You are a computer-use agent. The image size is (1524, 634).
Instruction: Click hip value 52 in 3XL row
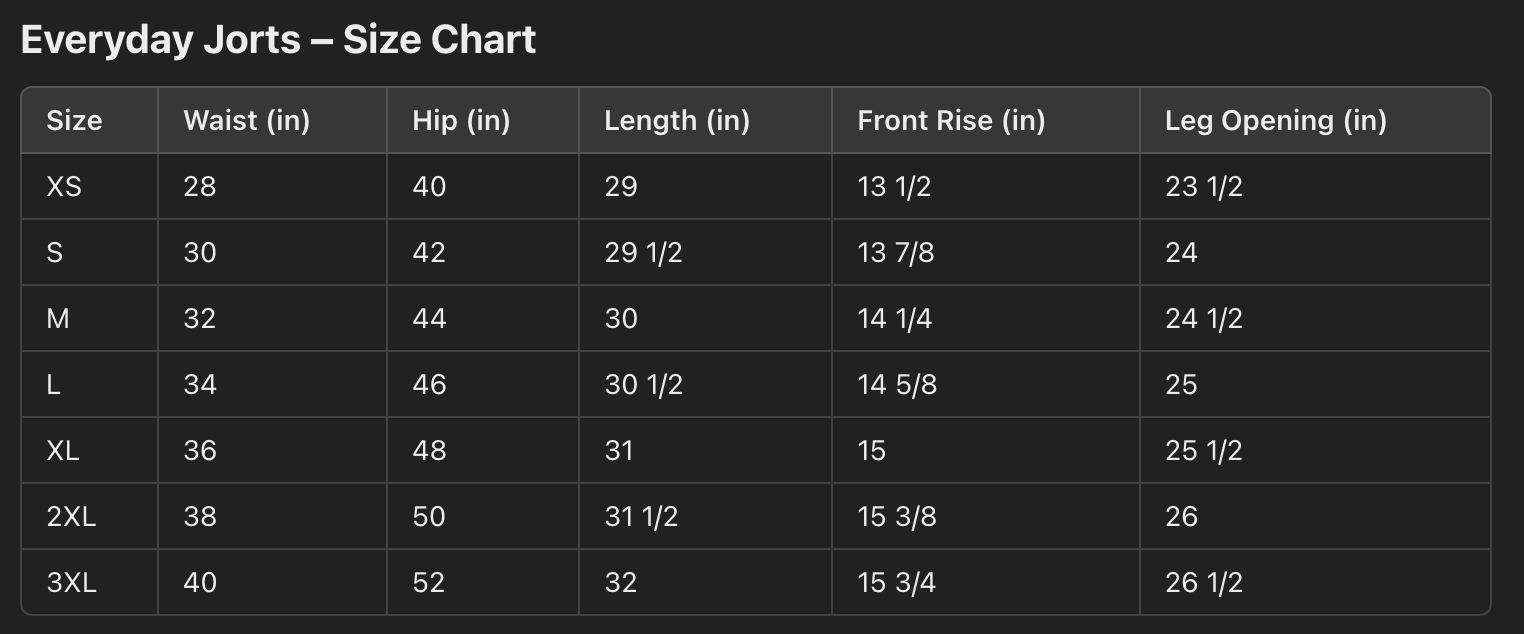(x=428, y=582)
